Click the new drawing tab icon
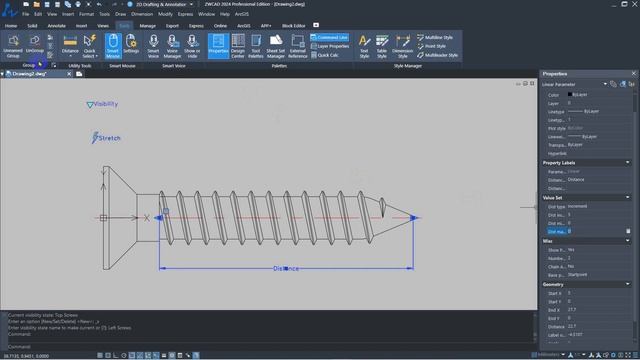Viewport: 640px width, 360px height. 79,74
